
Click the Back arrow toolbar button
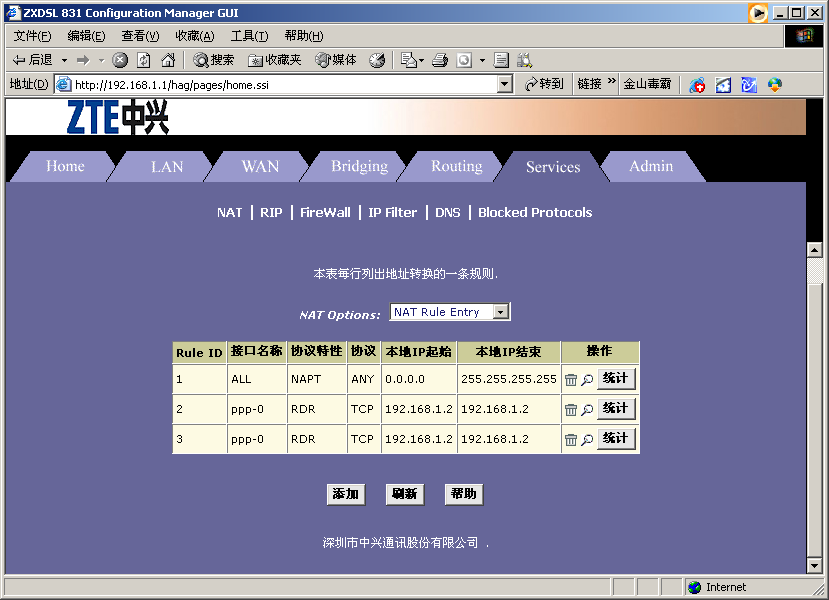click(x=33, y=60)
